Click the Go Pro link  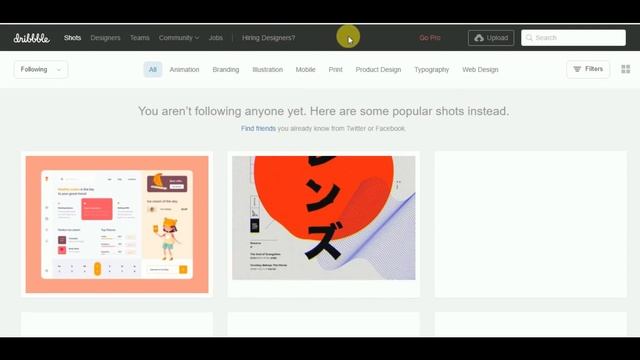pos(430,38)
